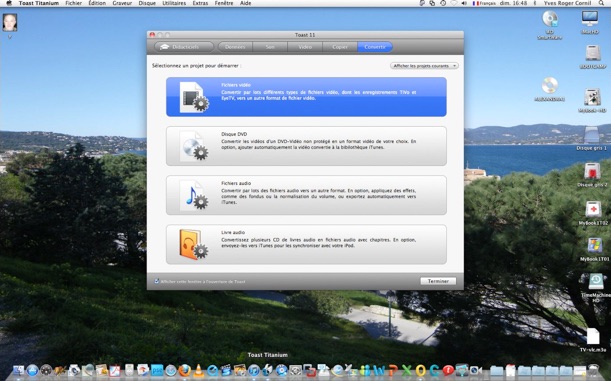Open the Toast Titanium application menu

(39, 3)
